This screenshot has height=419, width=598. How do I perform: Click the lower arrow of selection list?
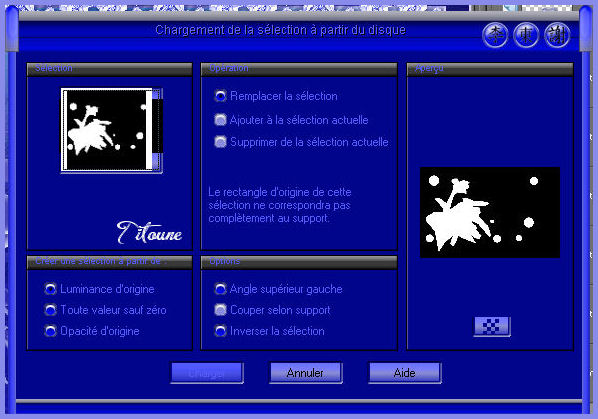157,162
